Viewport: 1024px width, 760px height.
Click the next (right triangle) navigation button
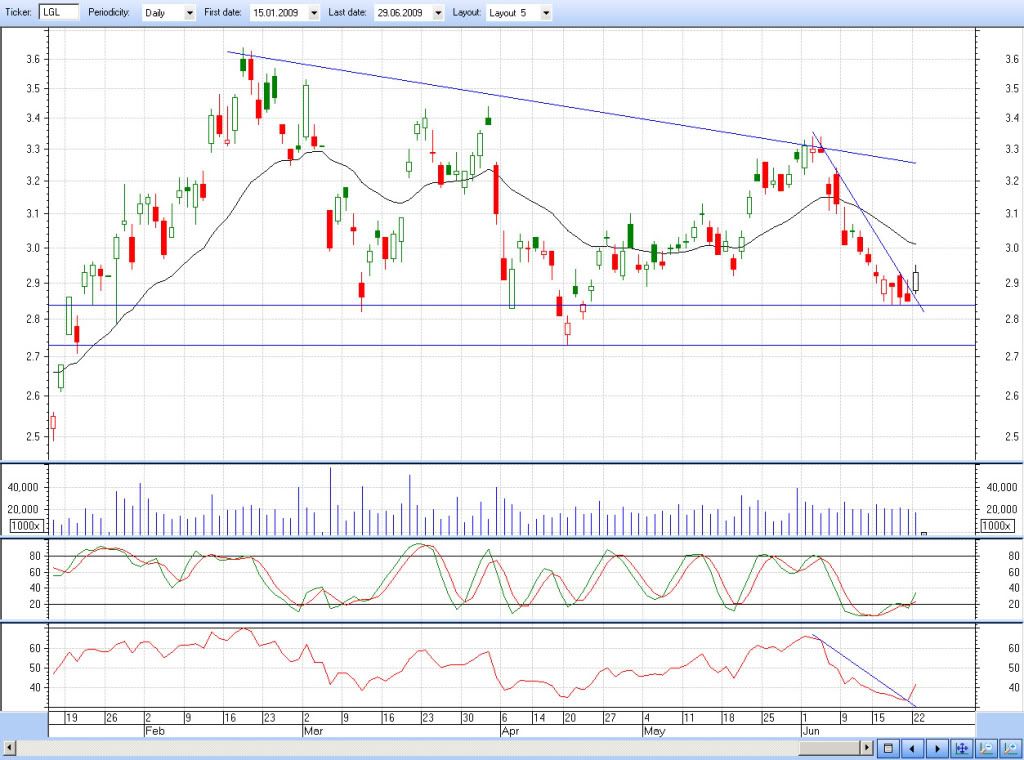pyautogui.click(x=937, y=748)
